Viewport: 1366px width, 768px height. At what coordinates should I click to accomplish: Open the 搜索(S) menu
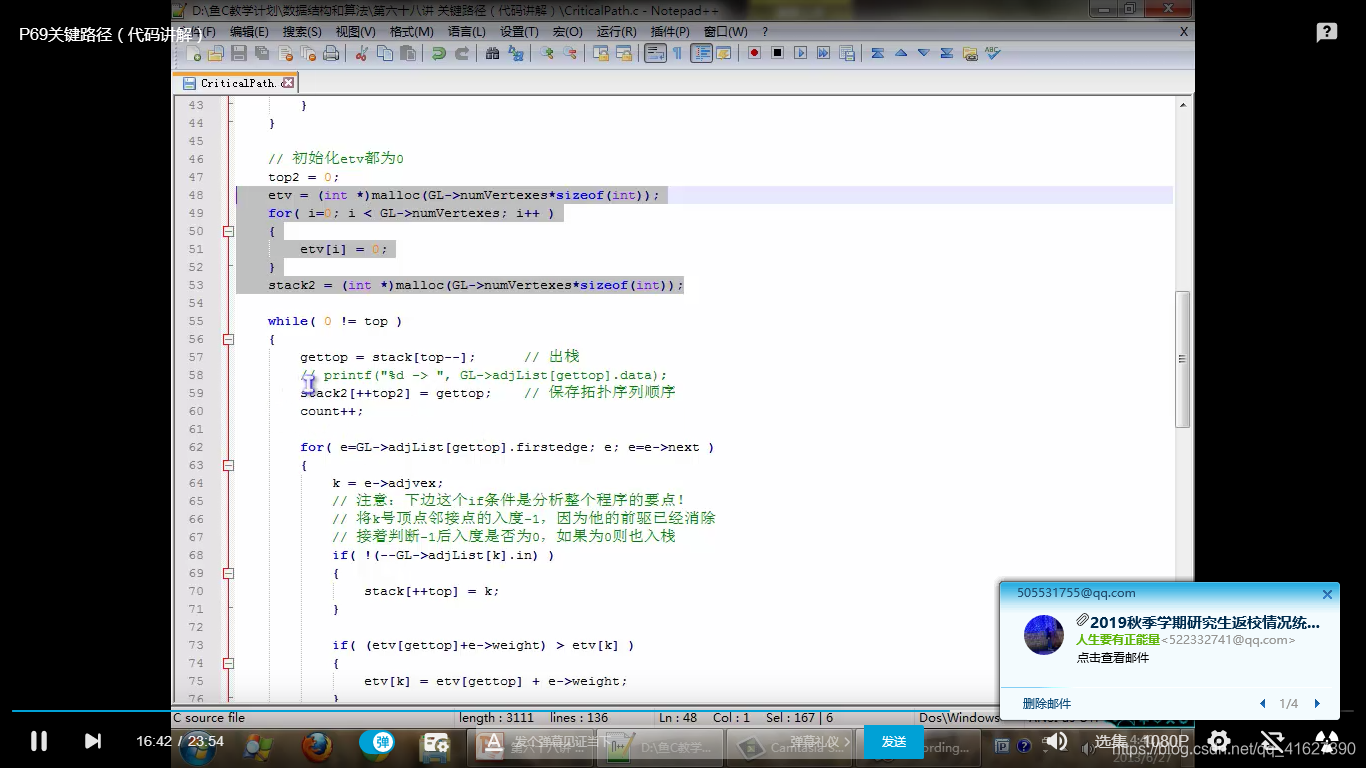point(302,32)
